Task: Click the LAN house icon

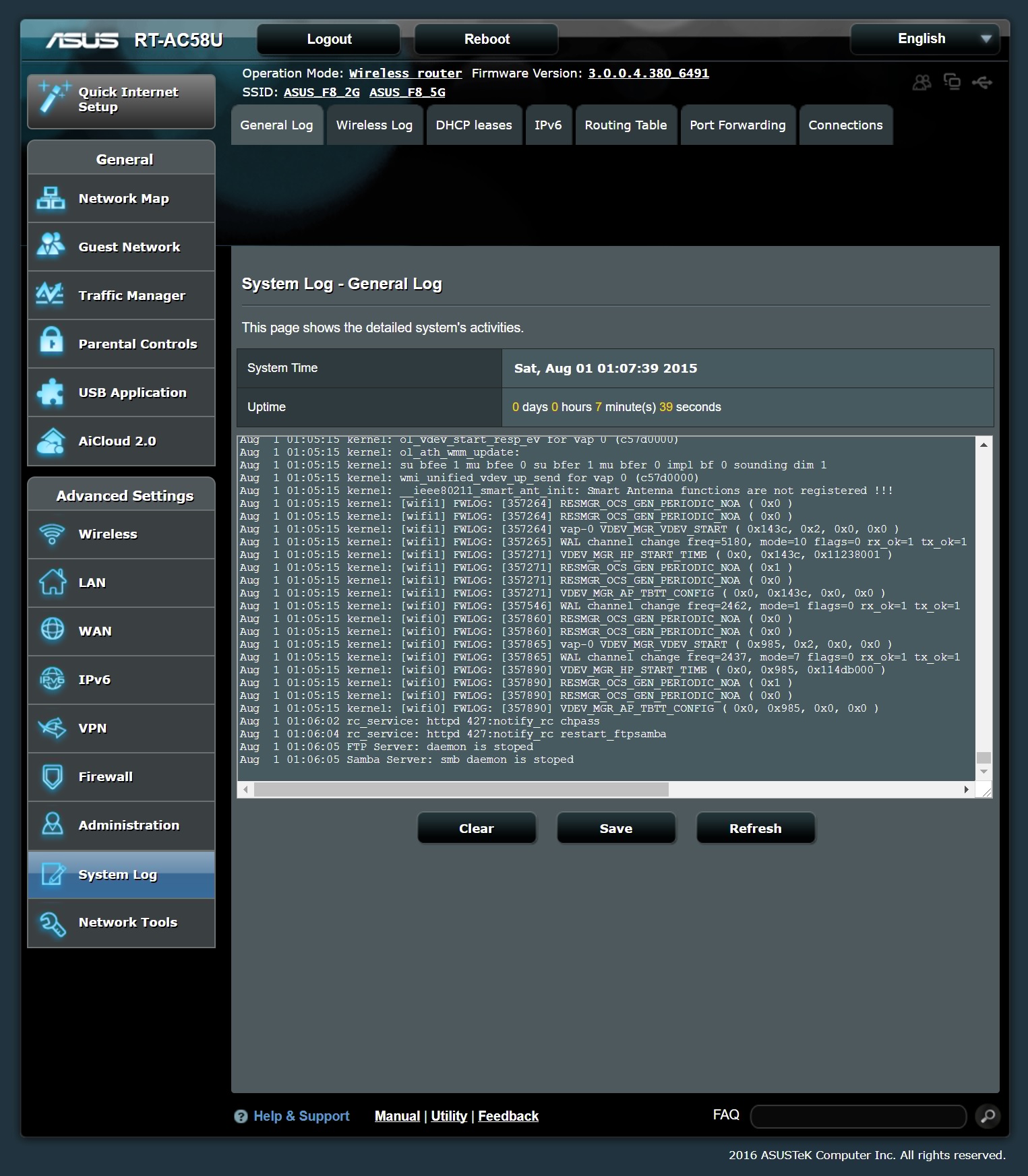Action: 51,583
